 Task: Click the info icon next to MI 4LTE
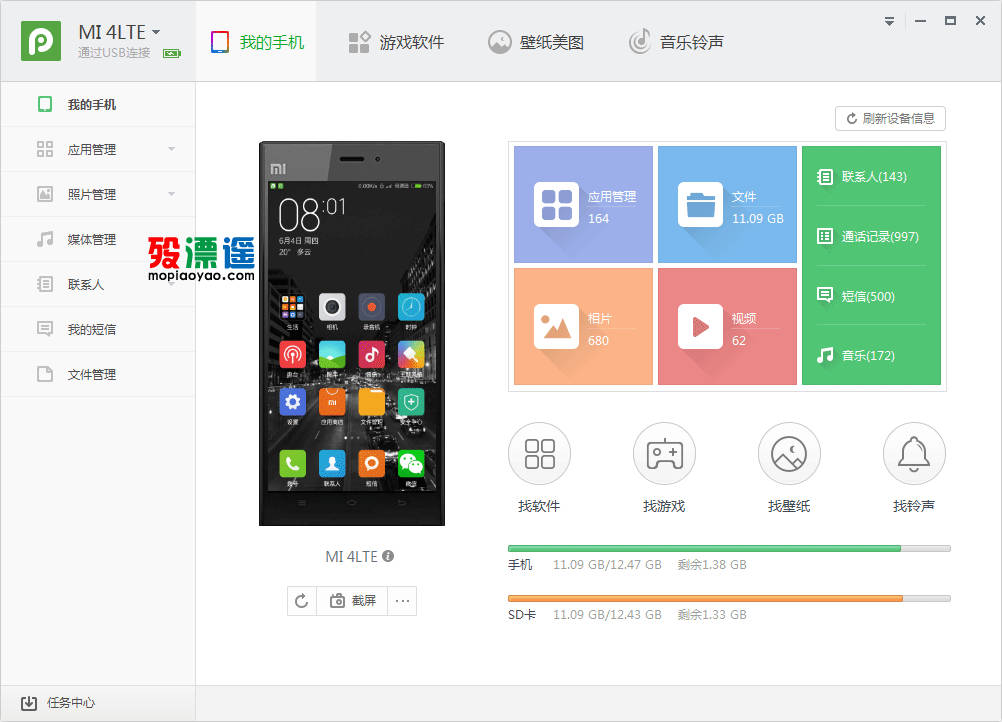coord(388,556)
